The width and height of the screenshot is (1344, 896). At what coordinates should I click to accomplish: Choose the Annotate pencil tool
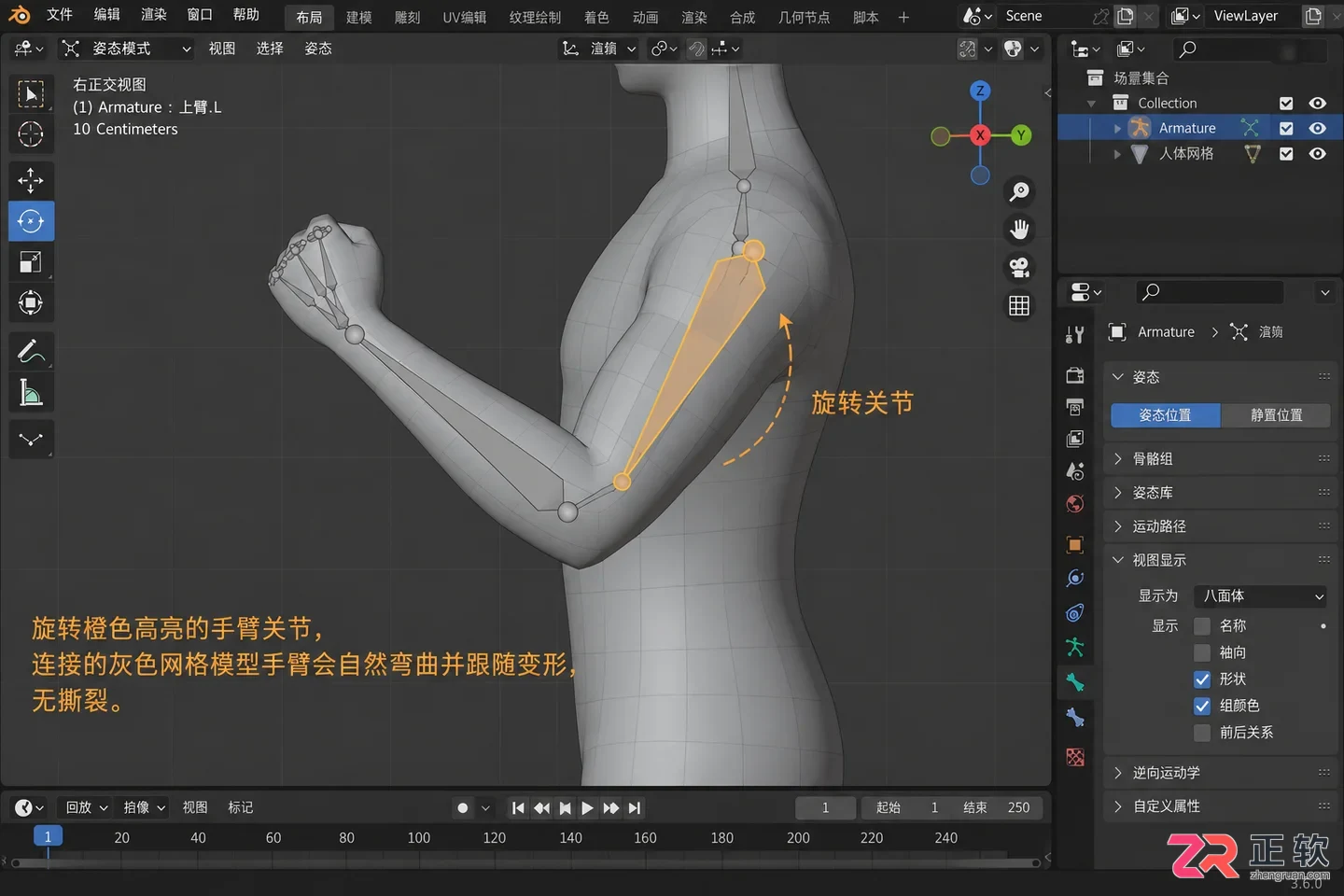coord(31,352)
